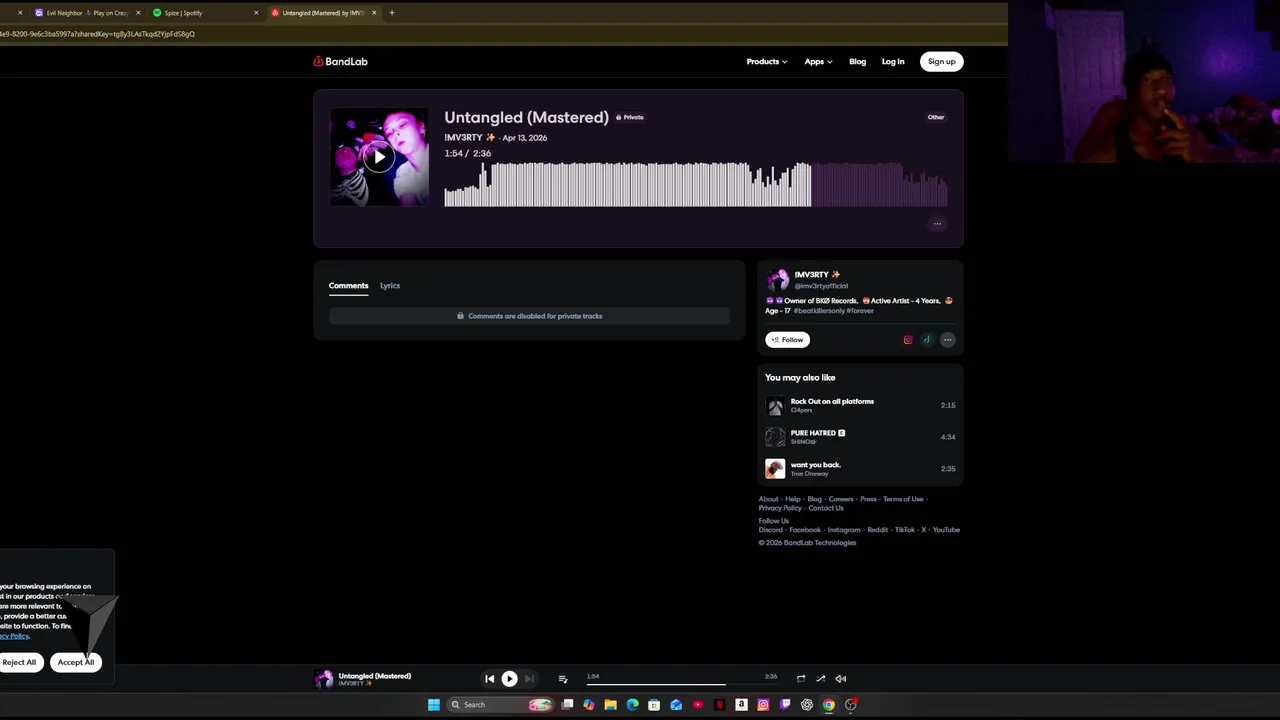This screenshot has height=720, width=1280.
Task: Switch to the Comments tab
Action: (x=348, y=286)
